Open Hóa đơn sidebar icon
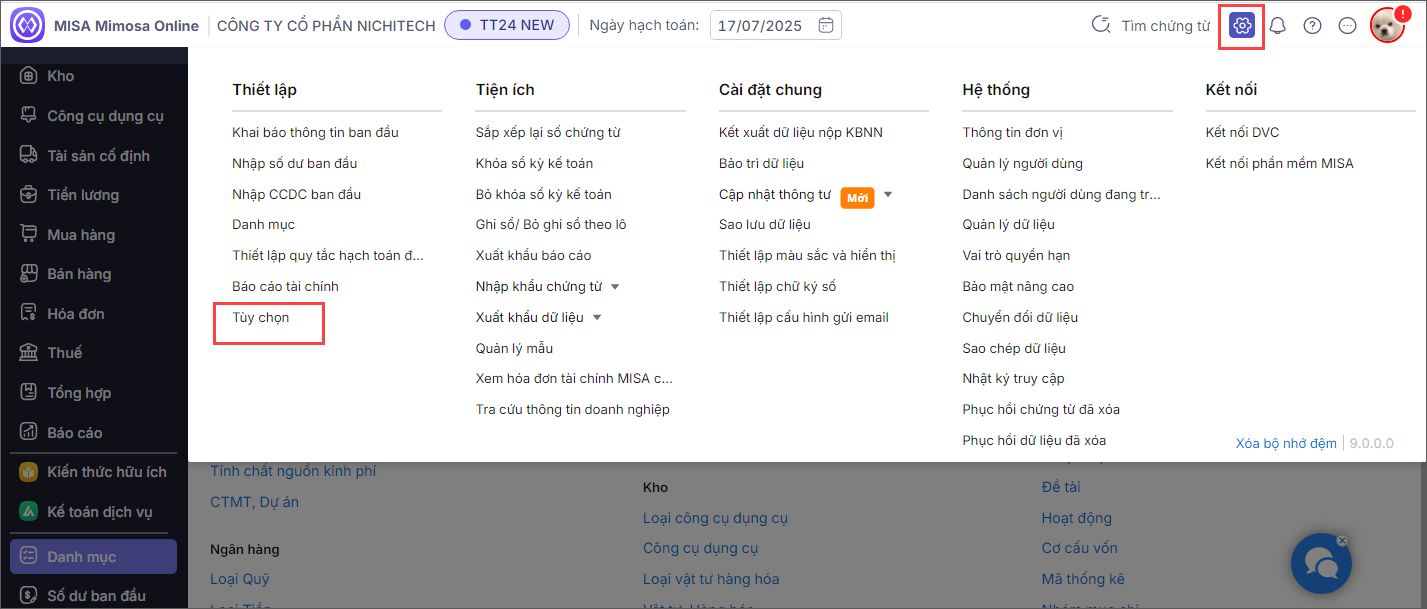Image resolution: width=1427 pixels, height=609 pixels. pyautogui.click(x=29, y=313)
